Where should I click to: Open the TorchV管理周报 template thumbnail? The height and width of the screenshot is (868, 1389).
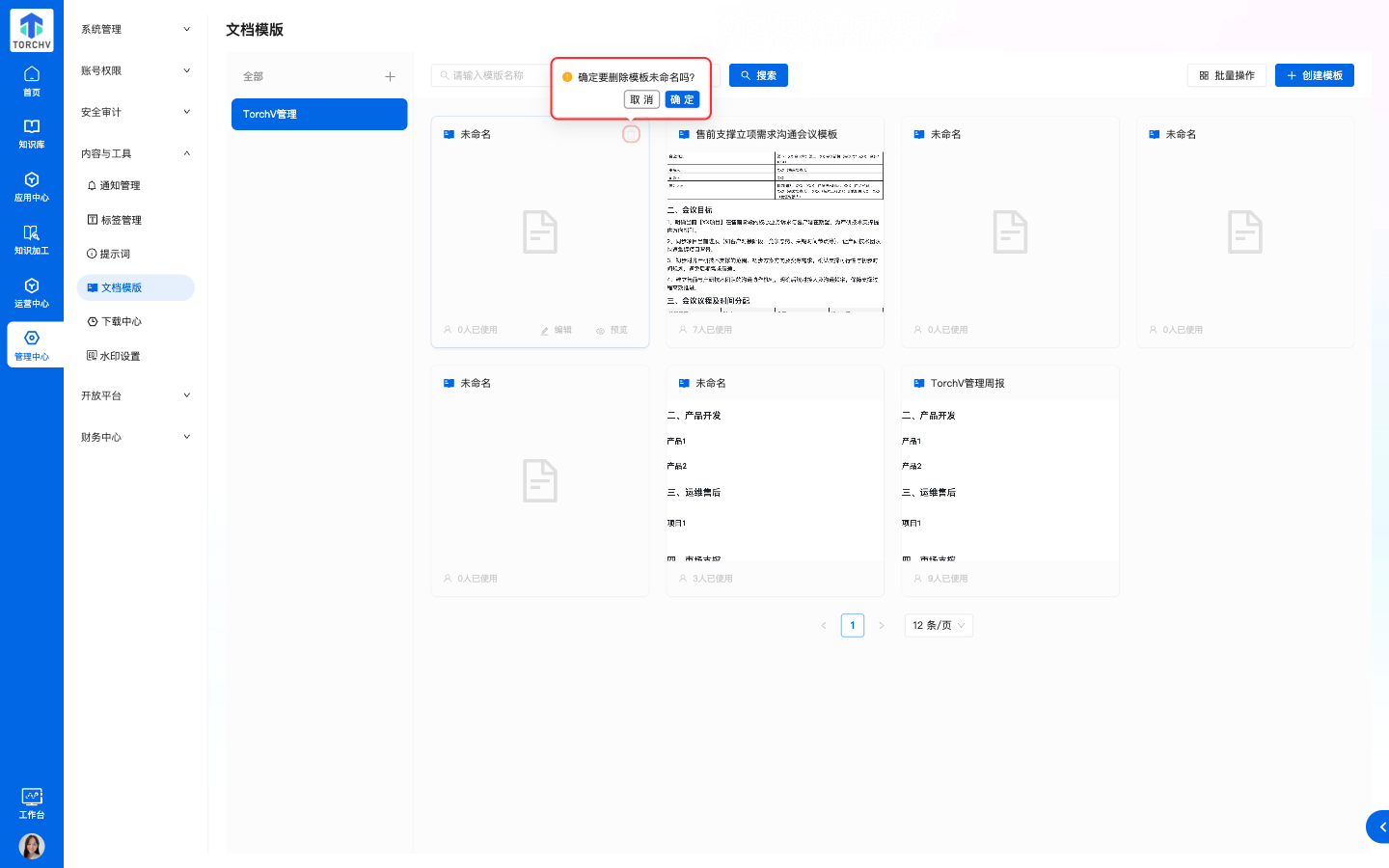tap(1009, 482)
